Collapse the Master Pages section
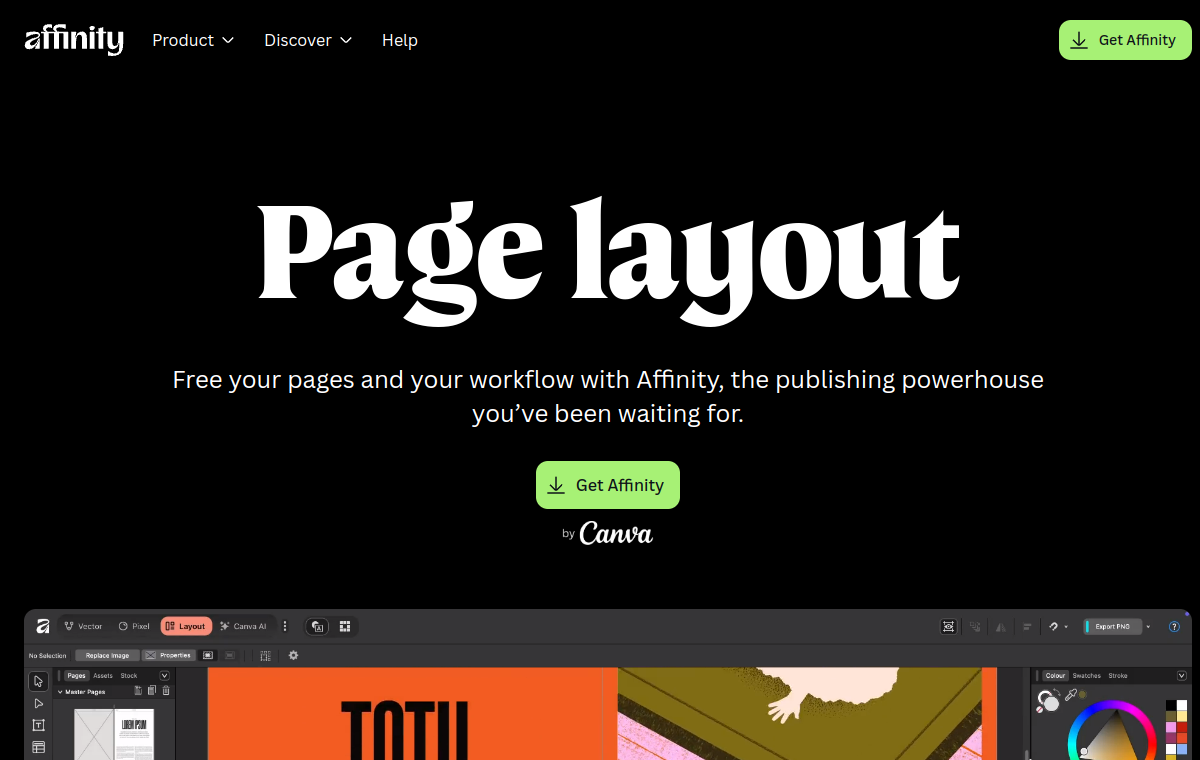1200x760 pixels. [x=60, y=692]
